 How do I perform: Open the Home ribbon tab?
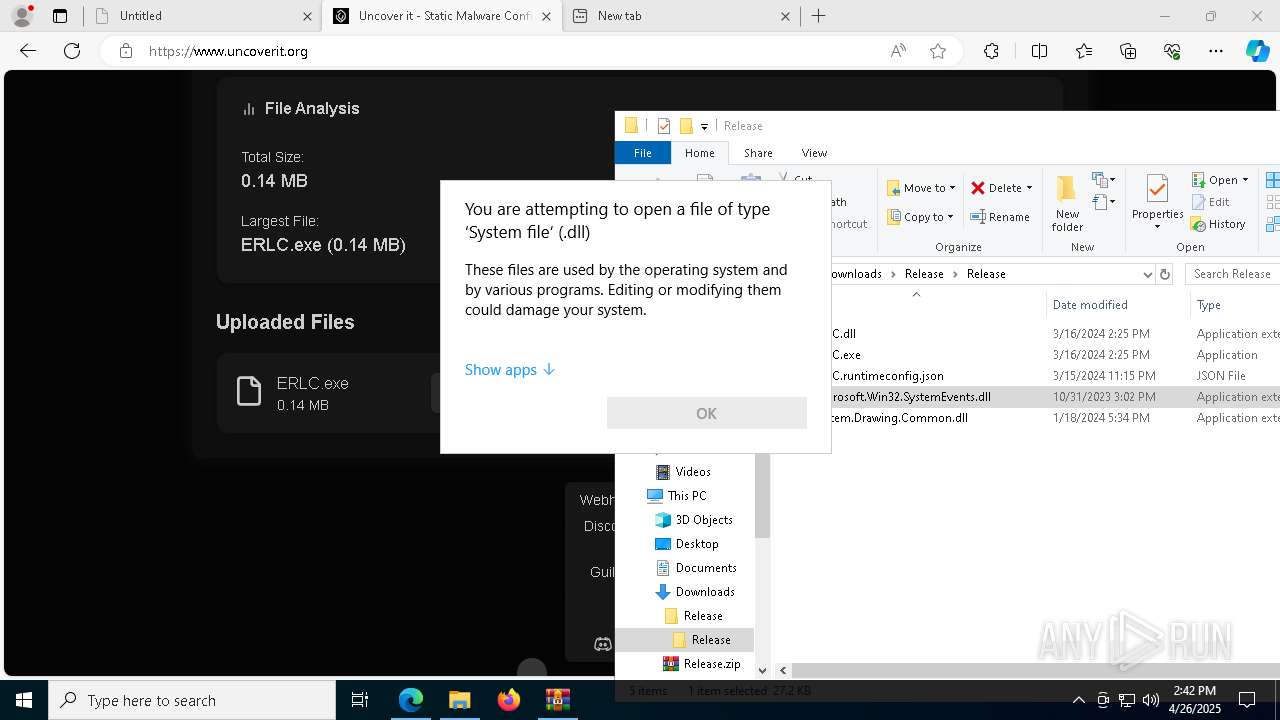[x=699, y=153]
